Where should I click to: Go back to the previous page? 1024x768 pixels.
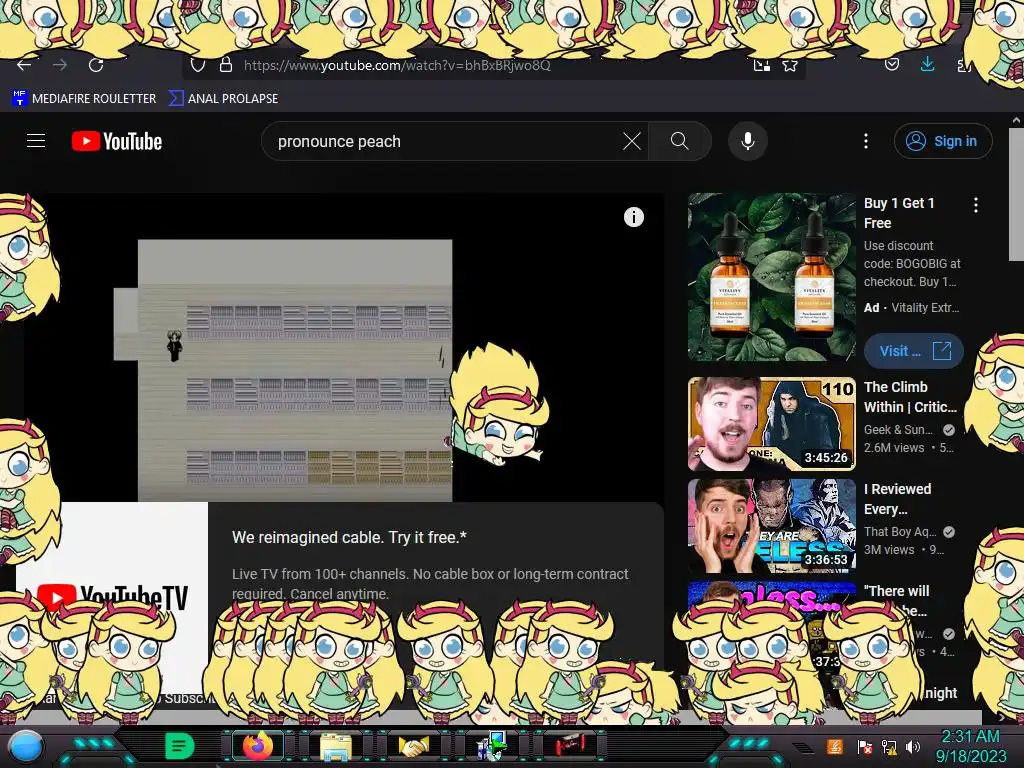(24, 65)
